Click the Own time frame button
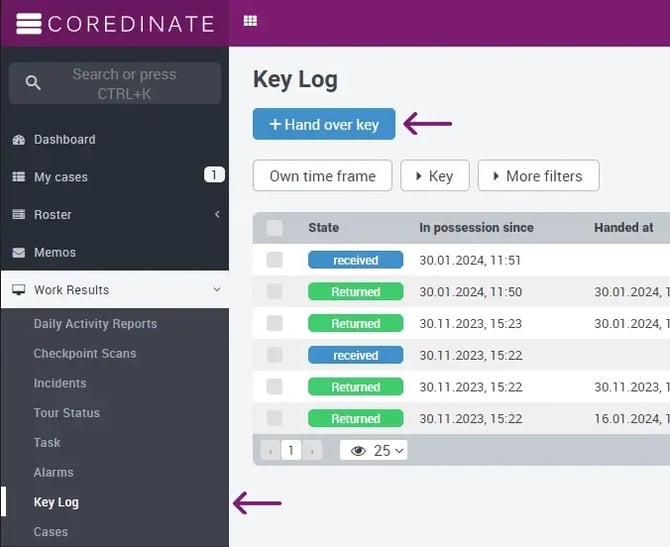The height and width of the screenshot is (547, 670). tap(322, 176)
